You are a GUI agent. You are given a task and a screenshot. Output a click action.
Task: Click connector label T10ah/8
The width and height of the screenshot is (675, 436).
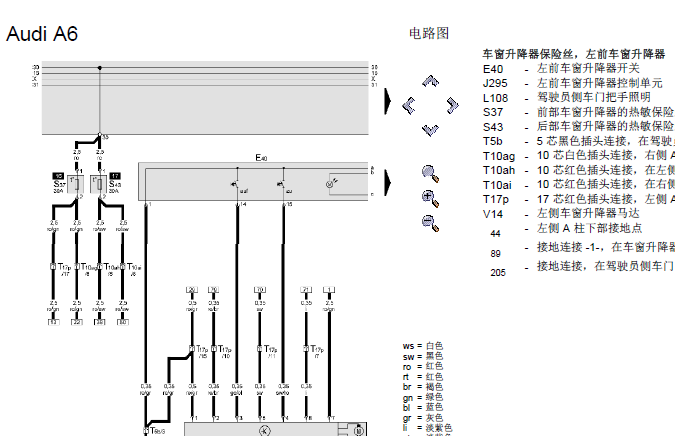click(x=111, y=269)
